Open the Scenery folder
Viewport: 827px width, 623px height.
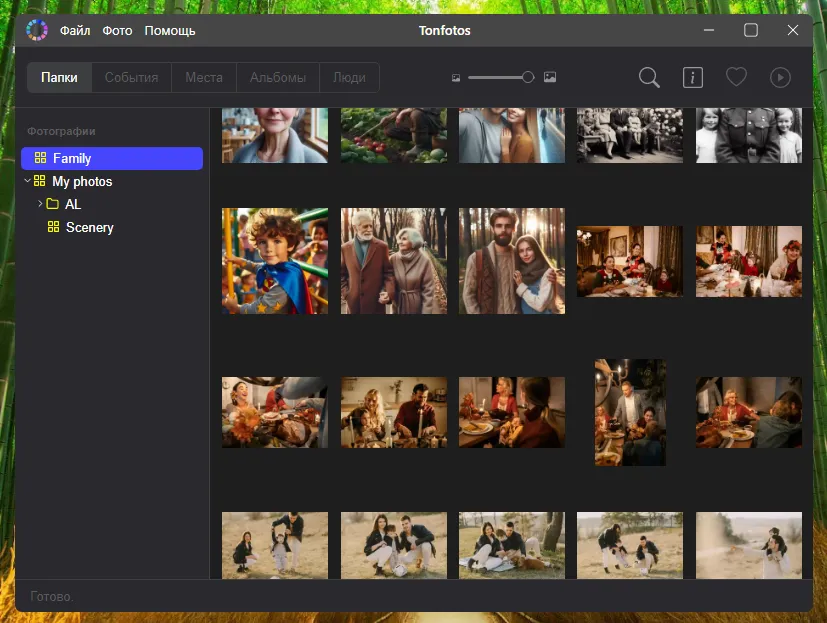pyautogui.click(x=89, y=227)
